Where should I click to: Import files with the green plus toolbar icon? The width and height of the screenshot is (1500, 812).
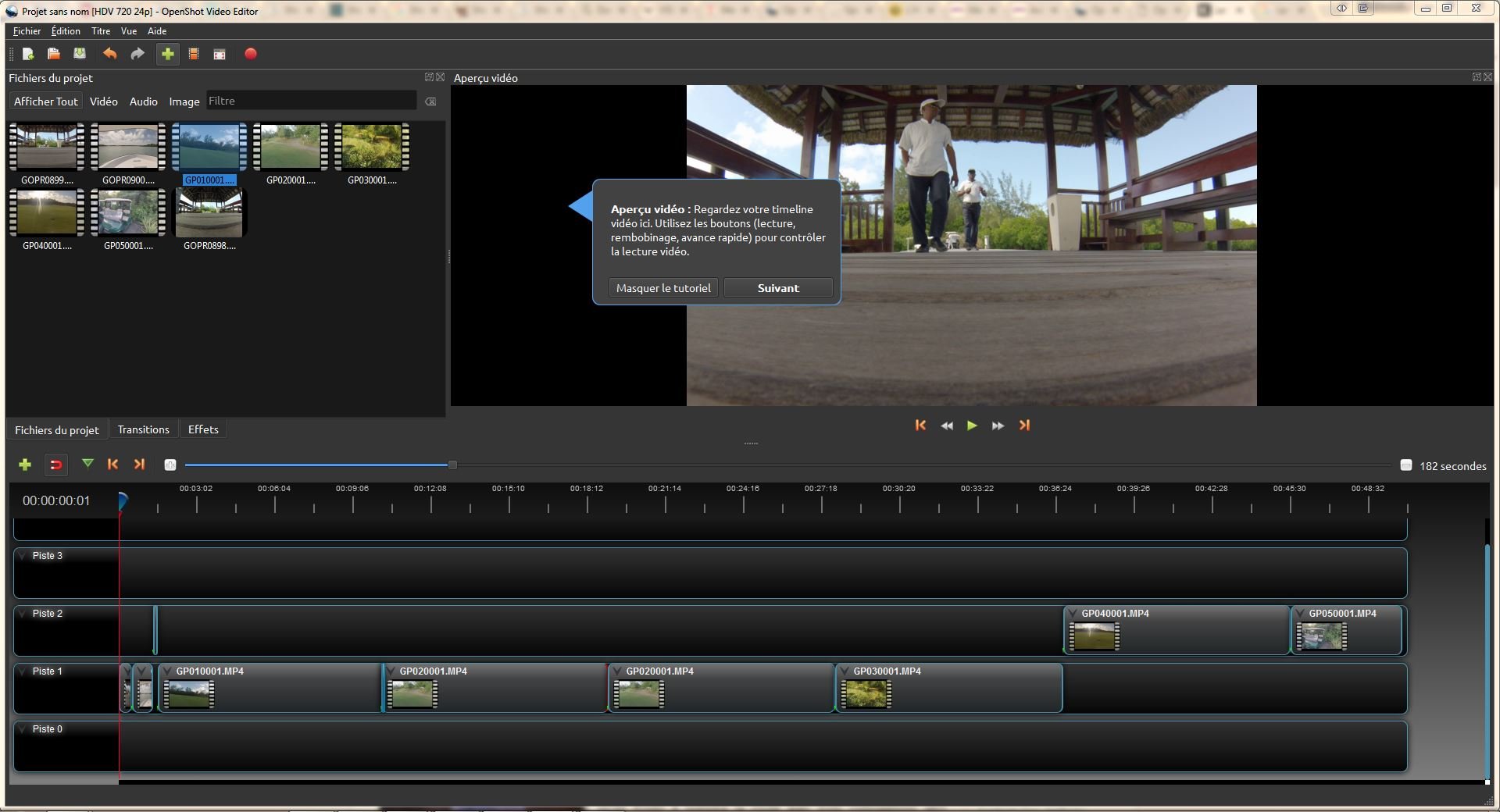(x=167, y=54)
